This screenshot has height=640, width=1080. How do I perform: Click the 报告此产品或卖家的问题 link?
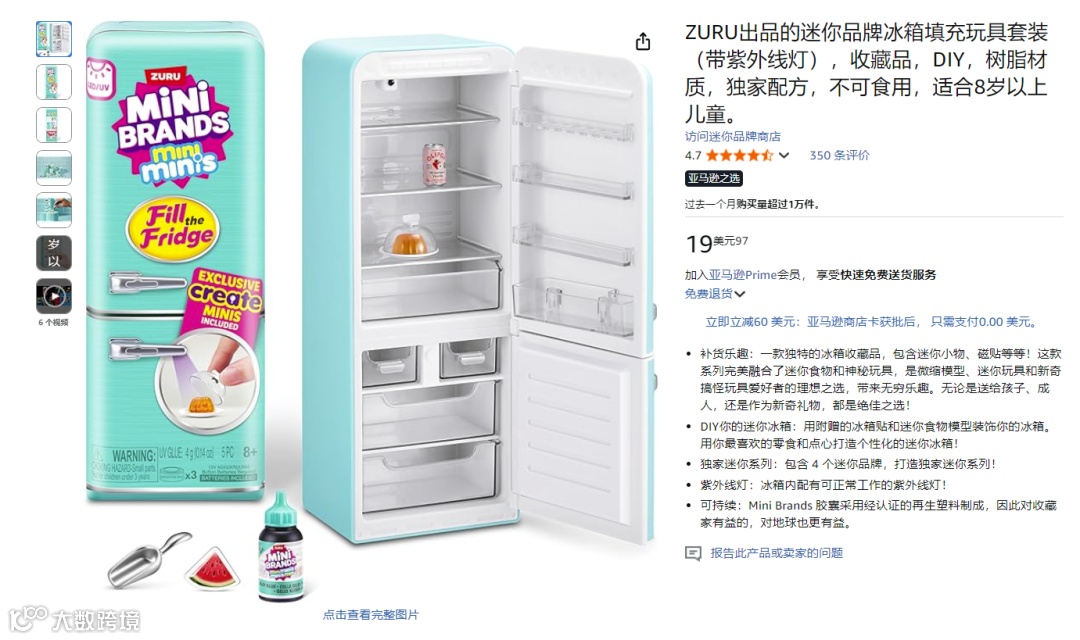click(x=776, y=553)
